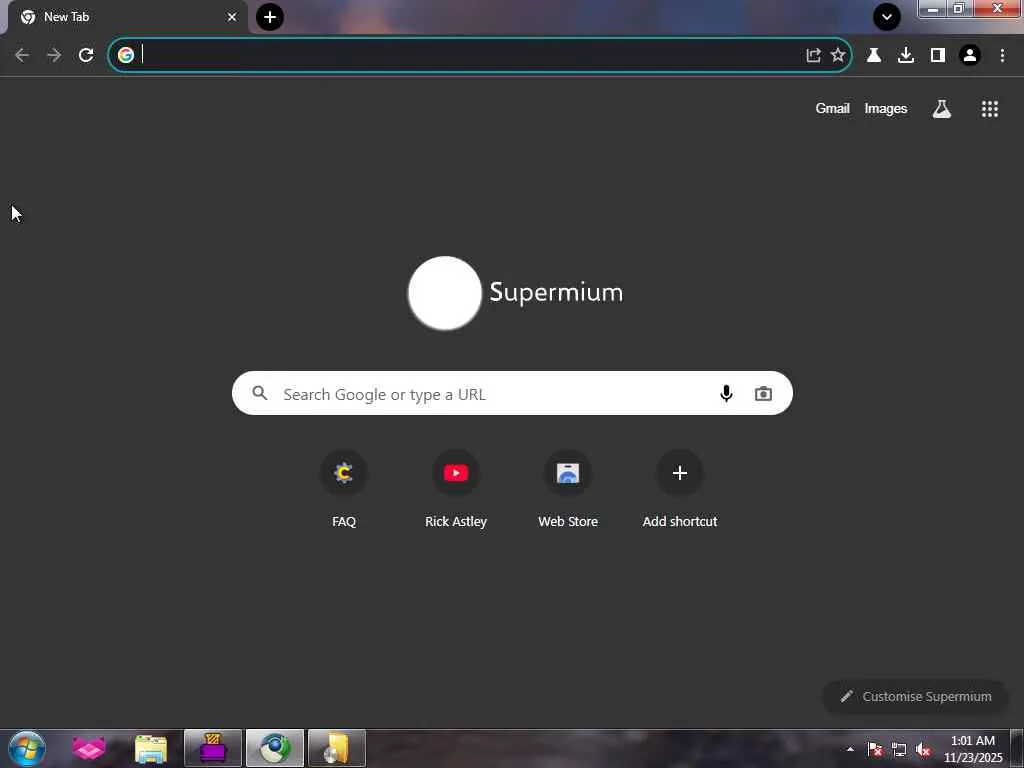
Task: Open the FAQ shortcut
Action: pyautogui.click(x=344, y=489)
